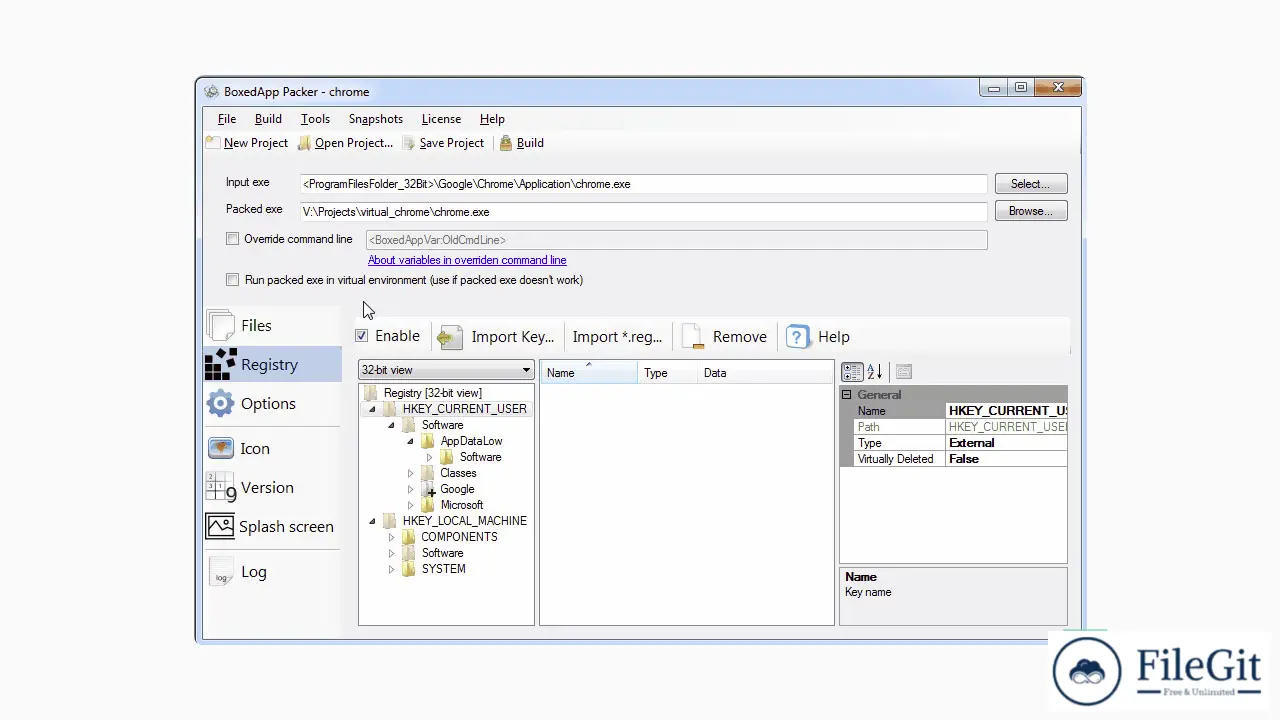Select the Registry [32-bit view] root node

coord(432,393)
